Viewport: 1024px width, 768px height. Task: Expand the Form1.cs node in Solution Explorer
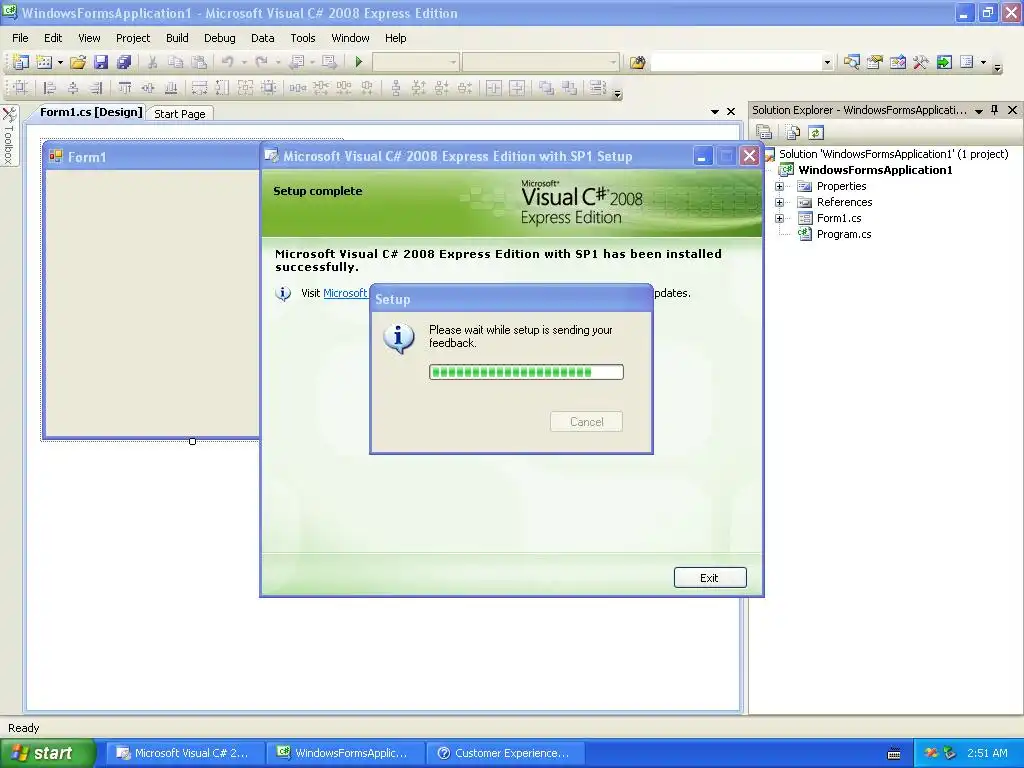[779, 218]
